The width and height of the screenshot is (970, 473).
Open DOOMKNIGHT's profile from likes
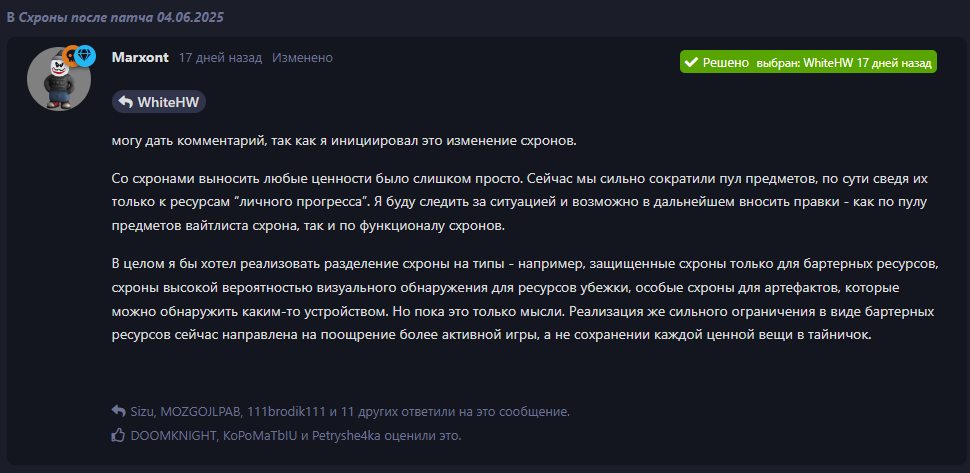click(173, 436)
